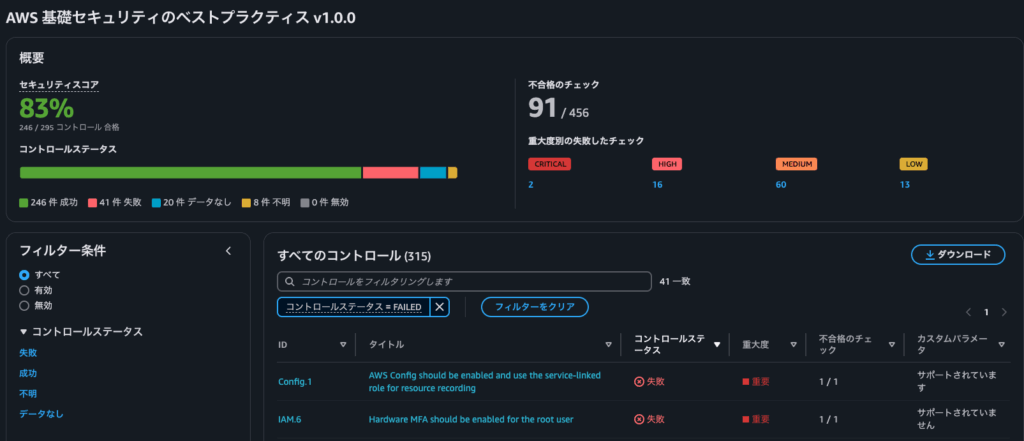Screen dimensions: 1024x441
Task: Click the 0 件 無効 legend swatch
Action: [304, 203]
